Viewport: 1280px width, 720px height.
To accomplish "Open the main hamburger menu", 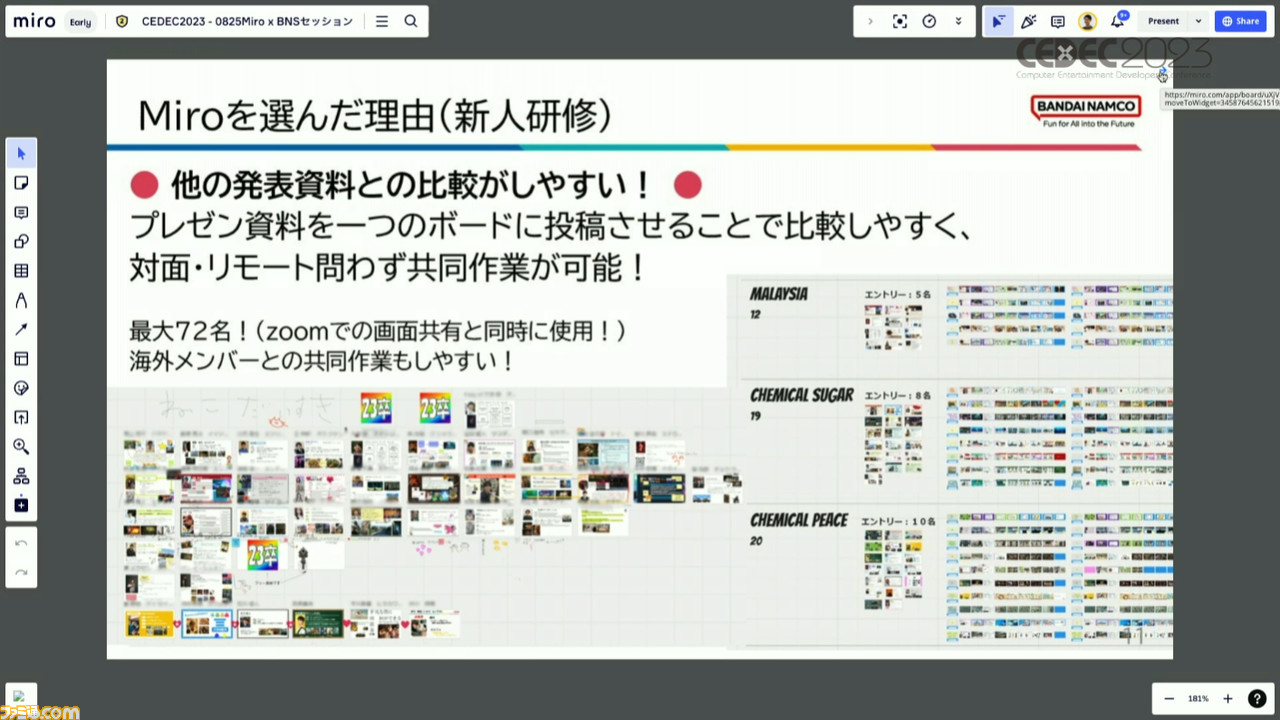I will click(x=382, y=21).
